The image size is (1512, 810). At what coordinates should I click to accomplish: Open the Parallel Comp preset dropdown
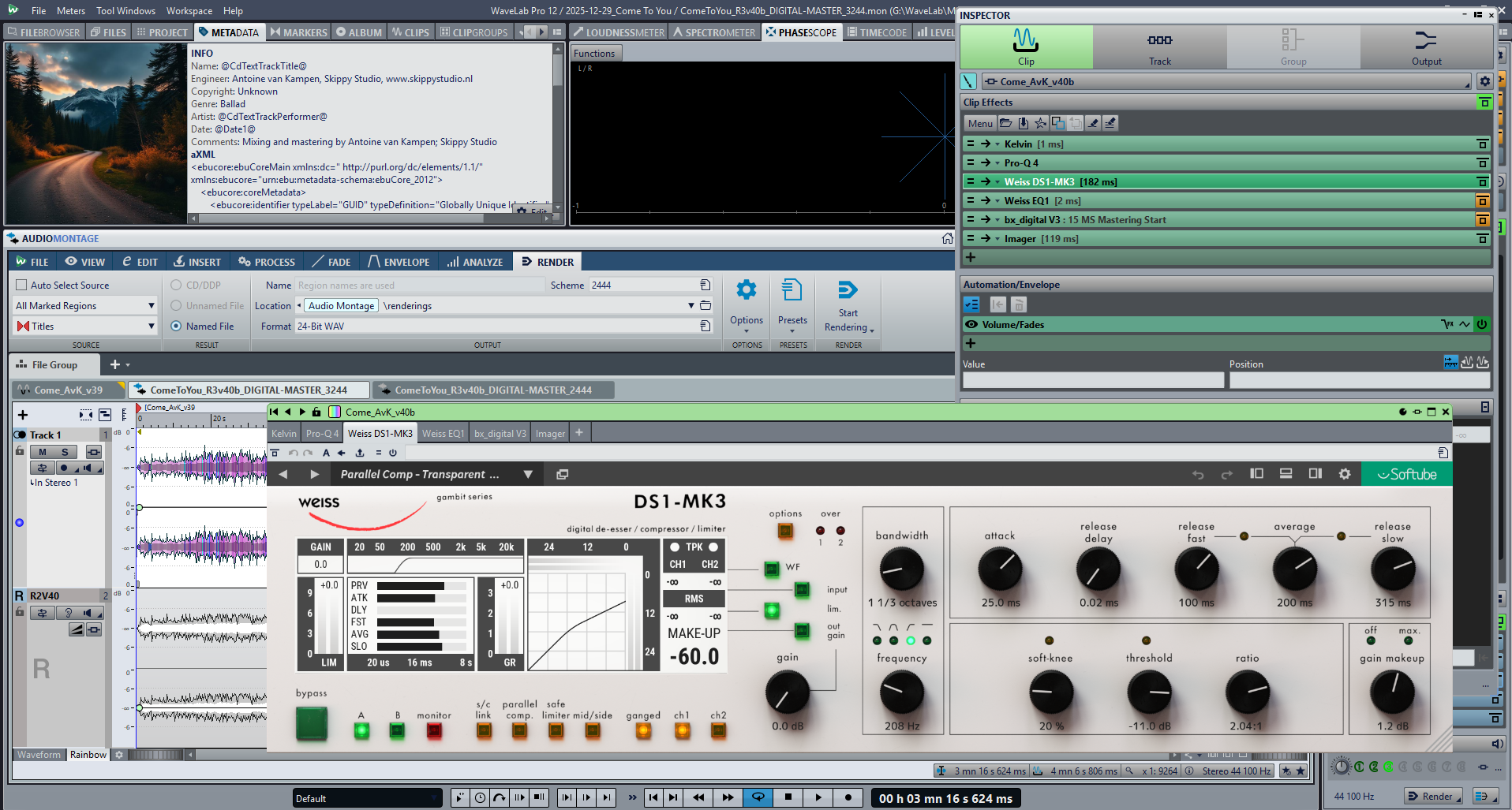pos(528,474)
